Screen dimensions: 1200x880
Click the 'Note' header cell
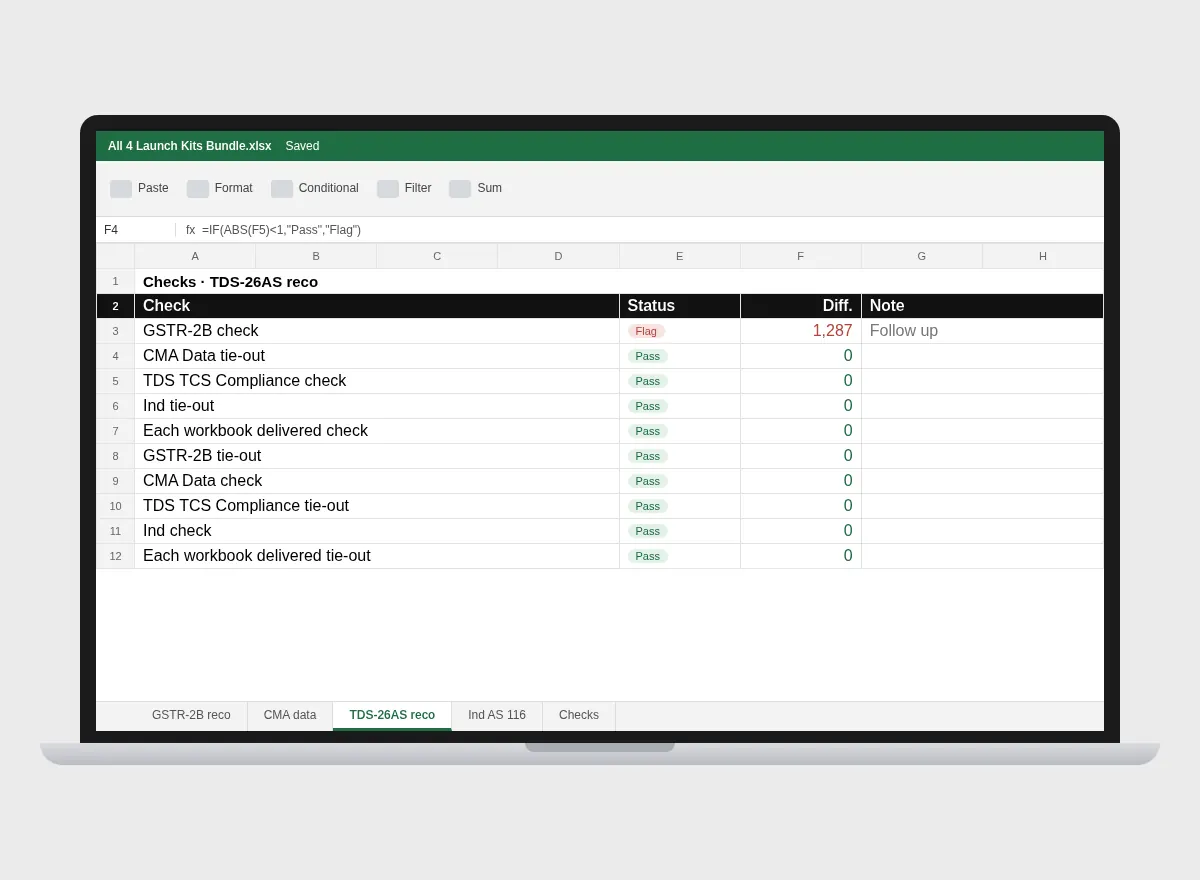[983, 306]
